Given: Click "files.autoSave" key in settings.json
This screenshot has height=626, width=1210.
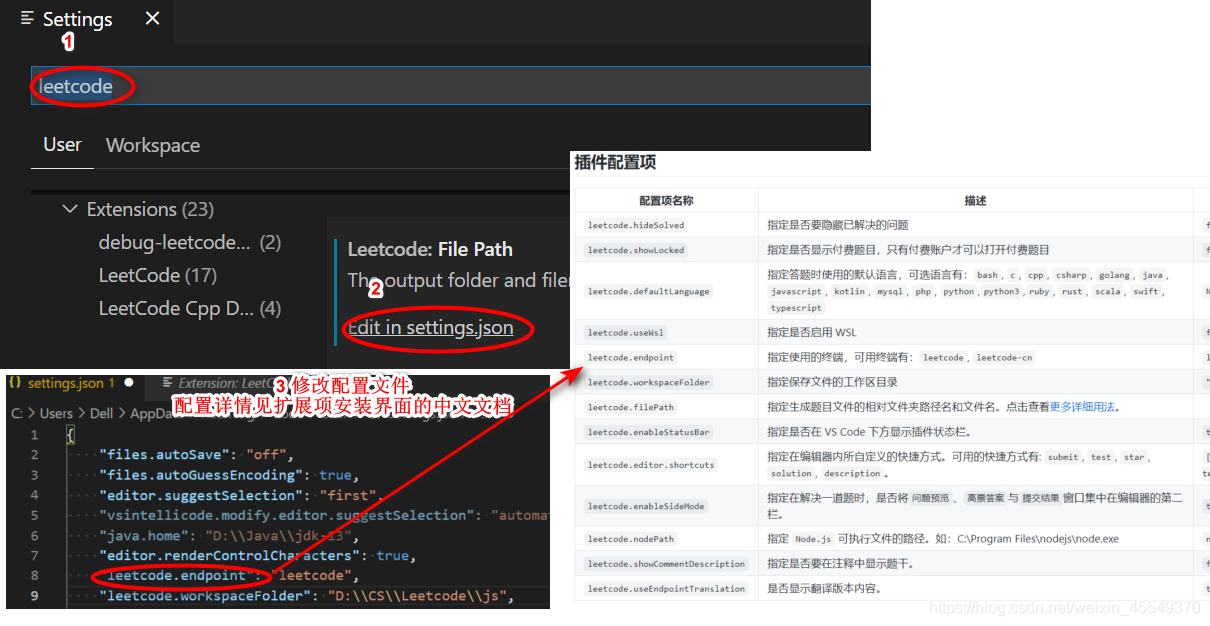Looking at the screenshot, I should pyautogui.click(x=163, y=455).
